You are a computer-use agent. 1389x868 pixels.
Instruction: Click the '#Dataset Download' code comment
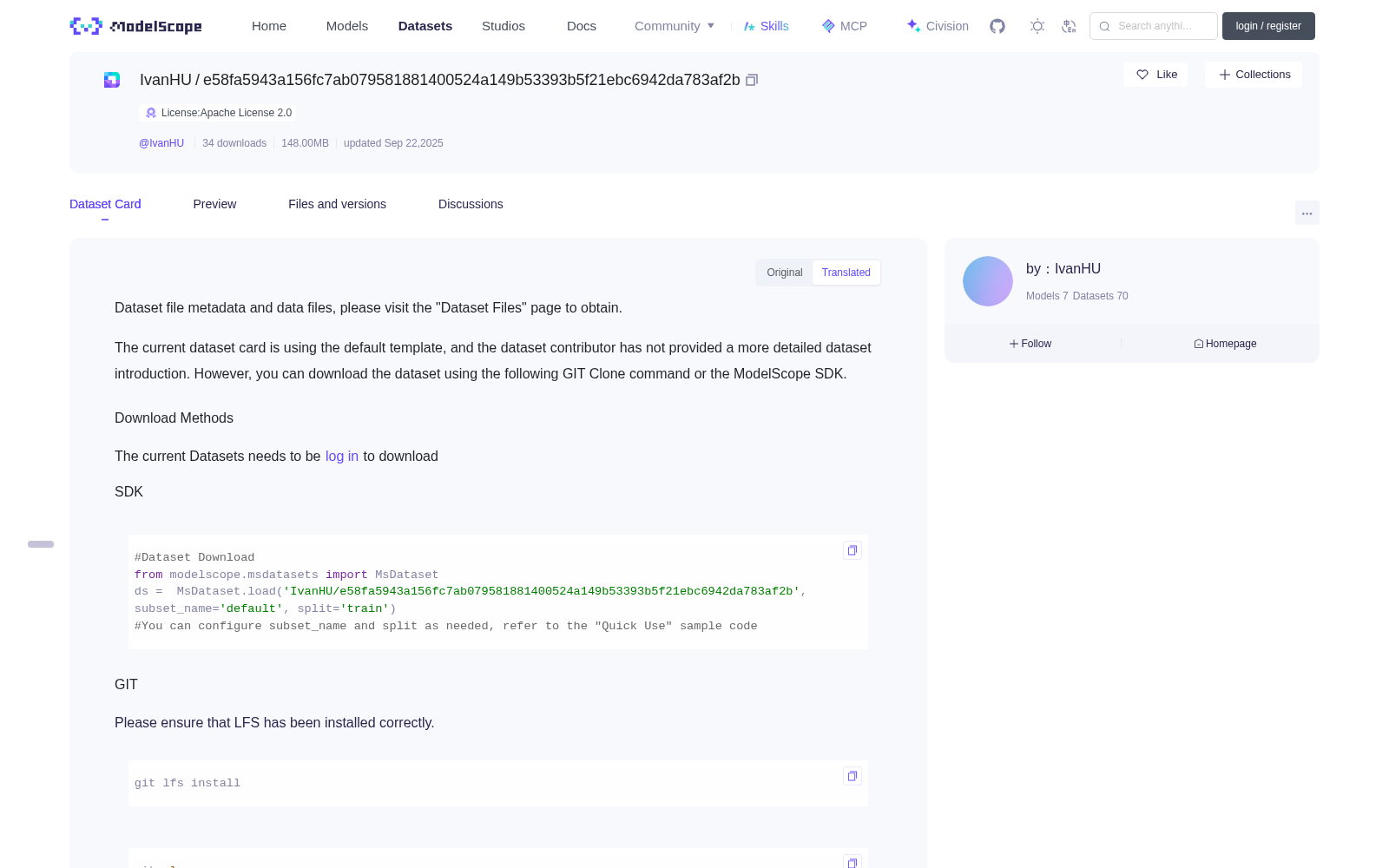click(x=194, y=557)
